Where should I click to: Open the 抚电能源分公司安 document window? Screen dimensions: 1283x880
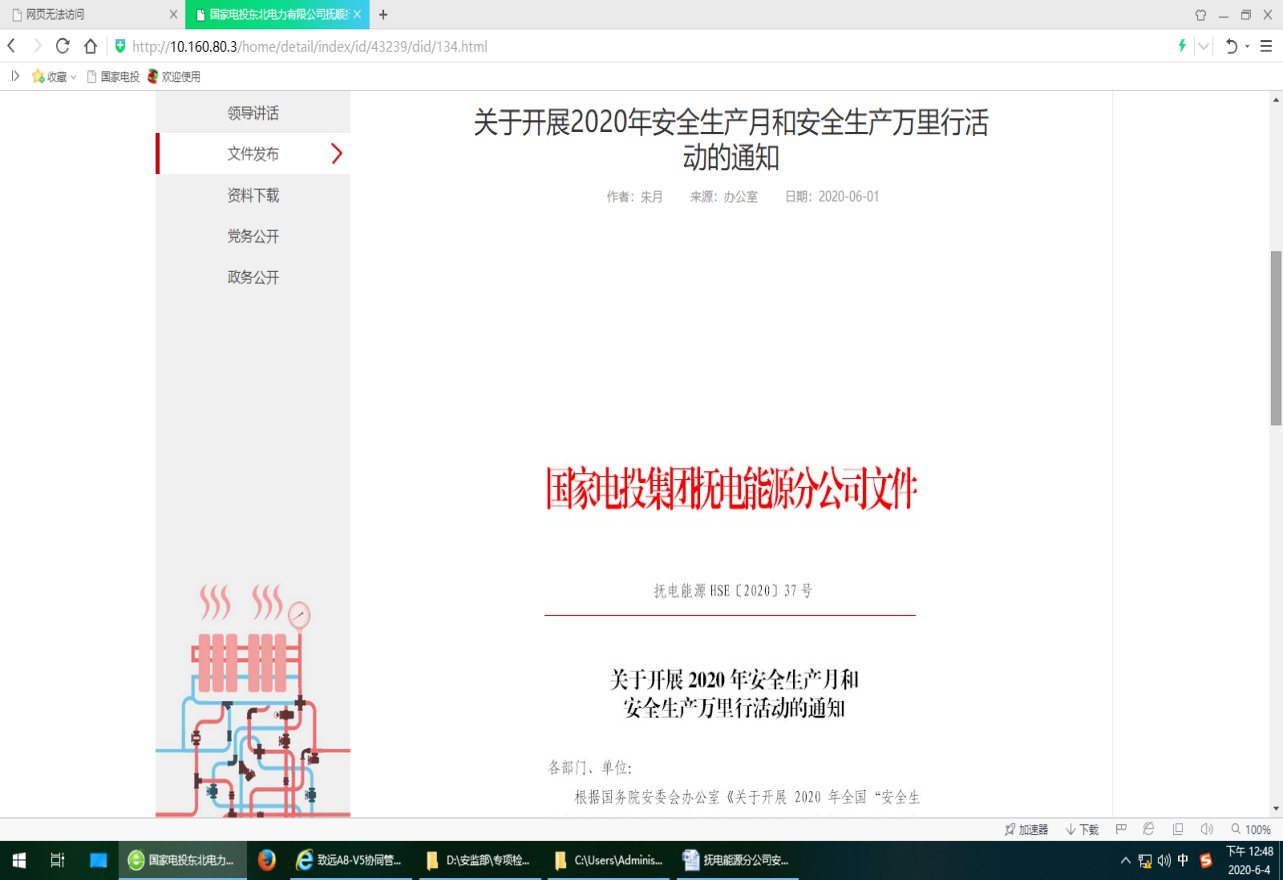click(737, 860)
